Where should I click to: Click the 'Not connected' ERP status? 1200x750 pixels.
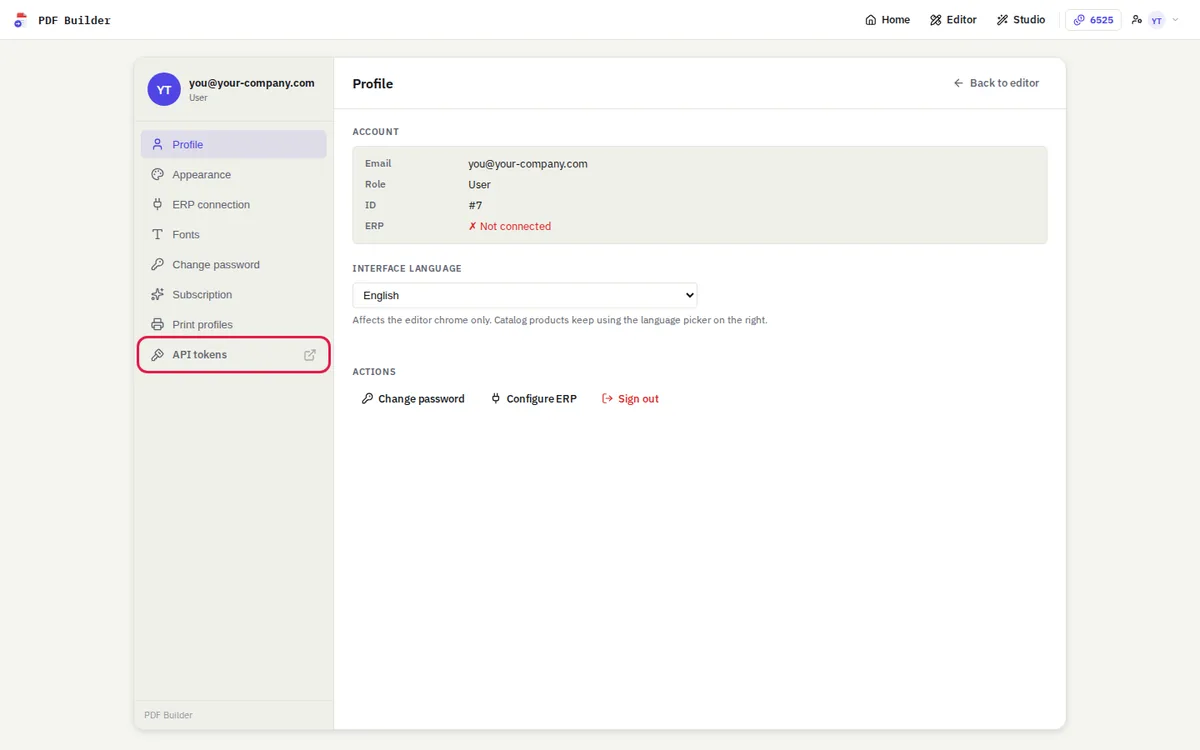510,226
